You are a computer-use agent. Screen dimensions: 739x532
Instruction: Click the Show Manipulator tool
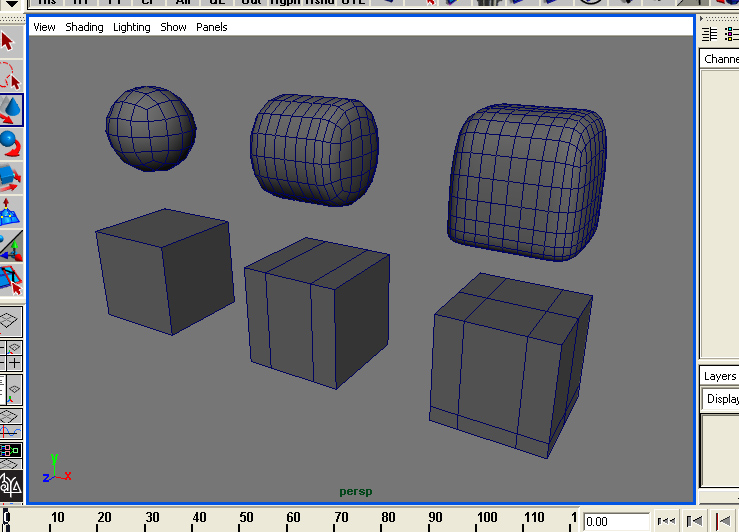11,246
